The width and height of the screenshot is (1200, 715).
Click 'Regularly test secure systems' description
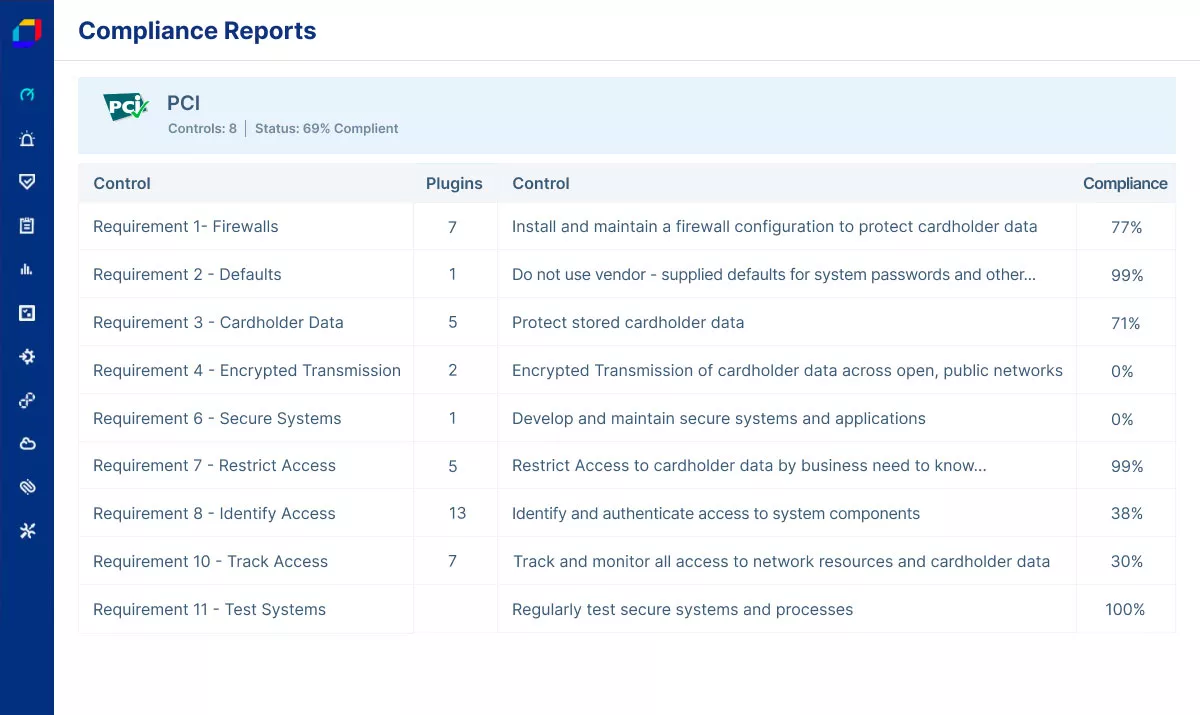tap(683, 610)
